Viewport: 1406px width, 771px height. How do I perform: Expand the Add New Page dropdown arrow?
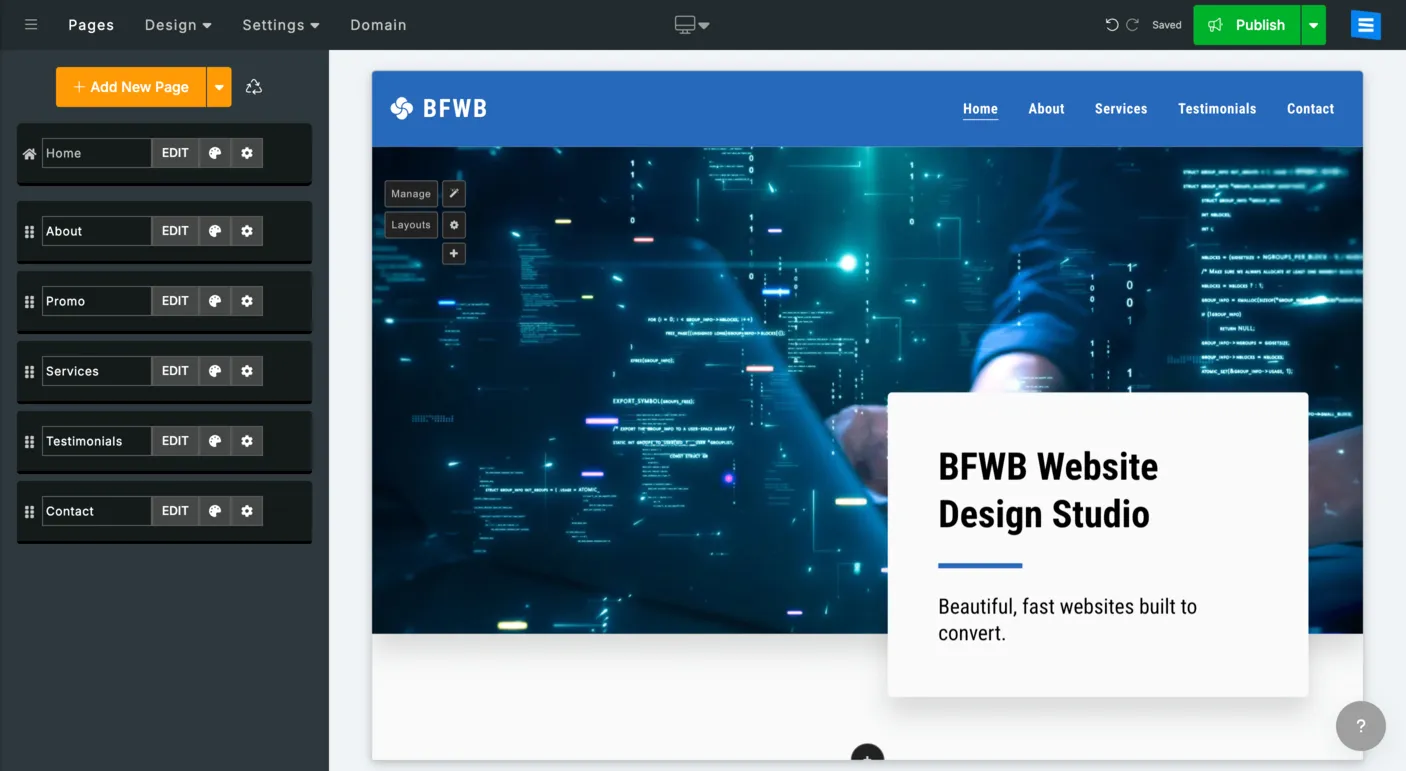(219, 87)
